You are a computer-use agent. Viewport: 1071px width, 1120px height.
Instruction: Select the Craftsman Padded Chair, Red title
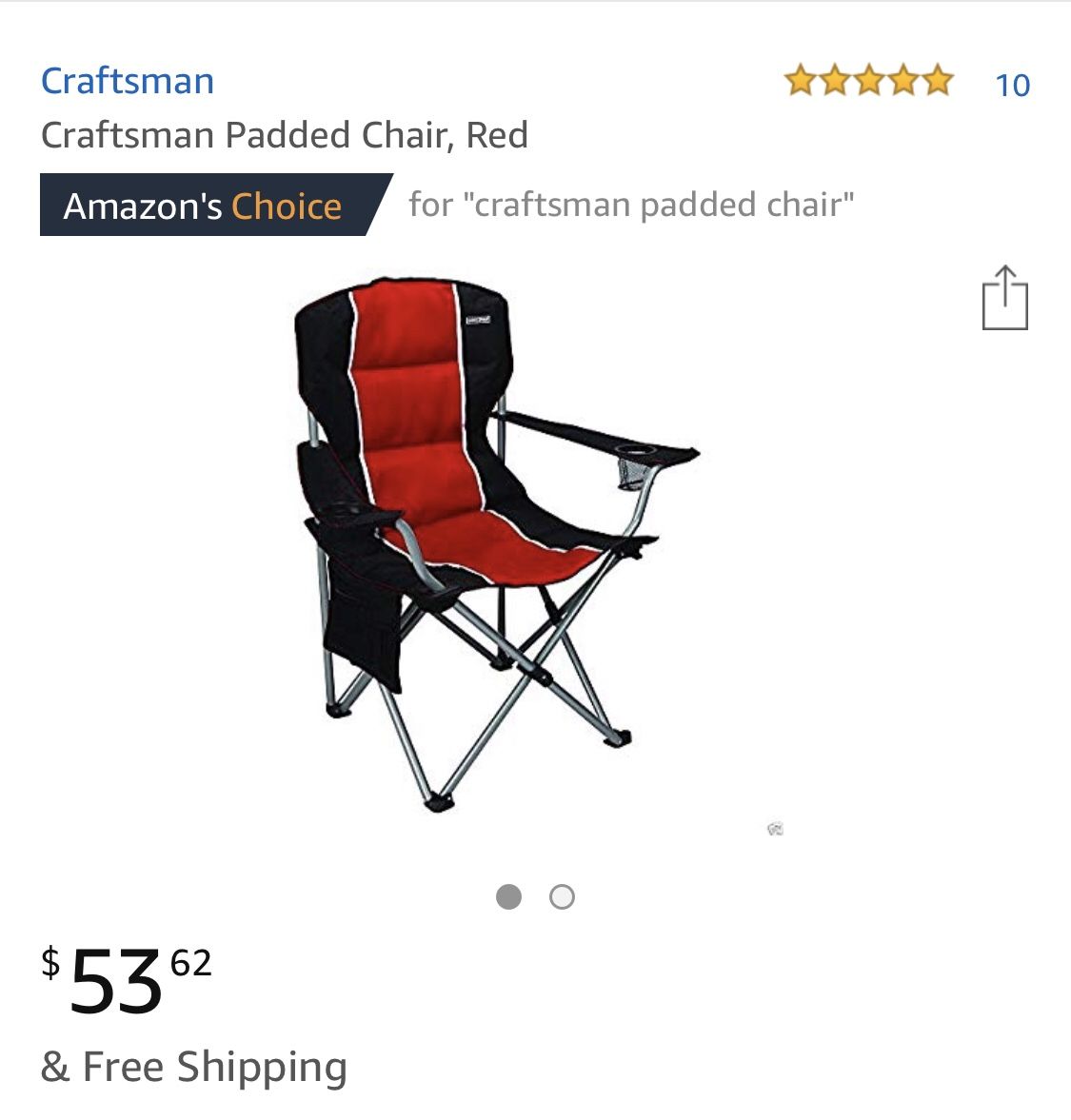coord(285,135)
